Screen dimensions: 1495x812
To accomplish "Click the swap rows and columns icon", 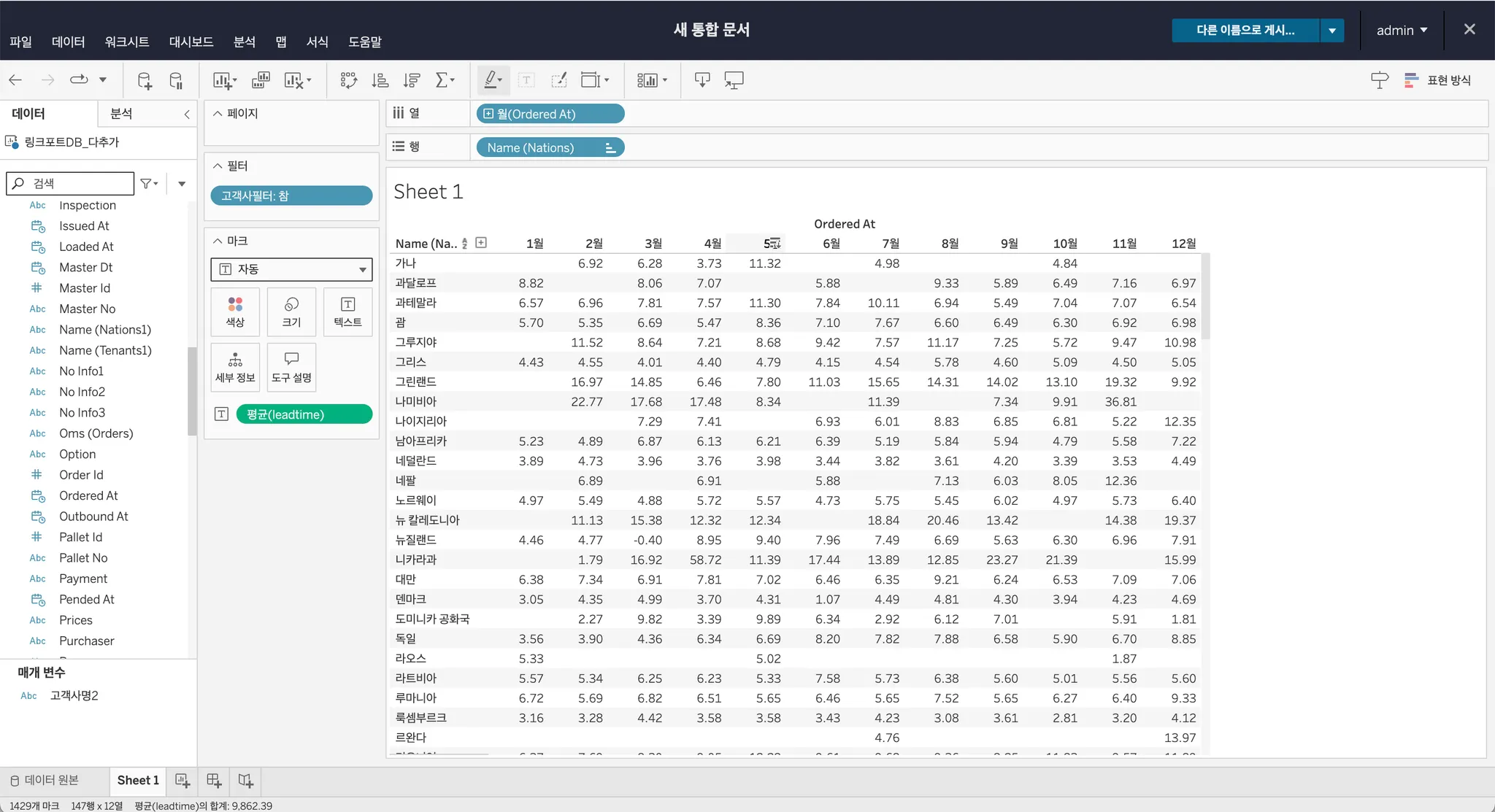I will [x=348, y=80].
